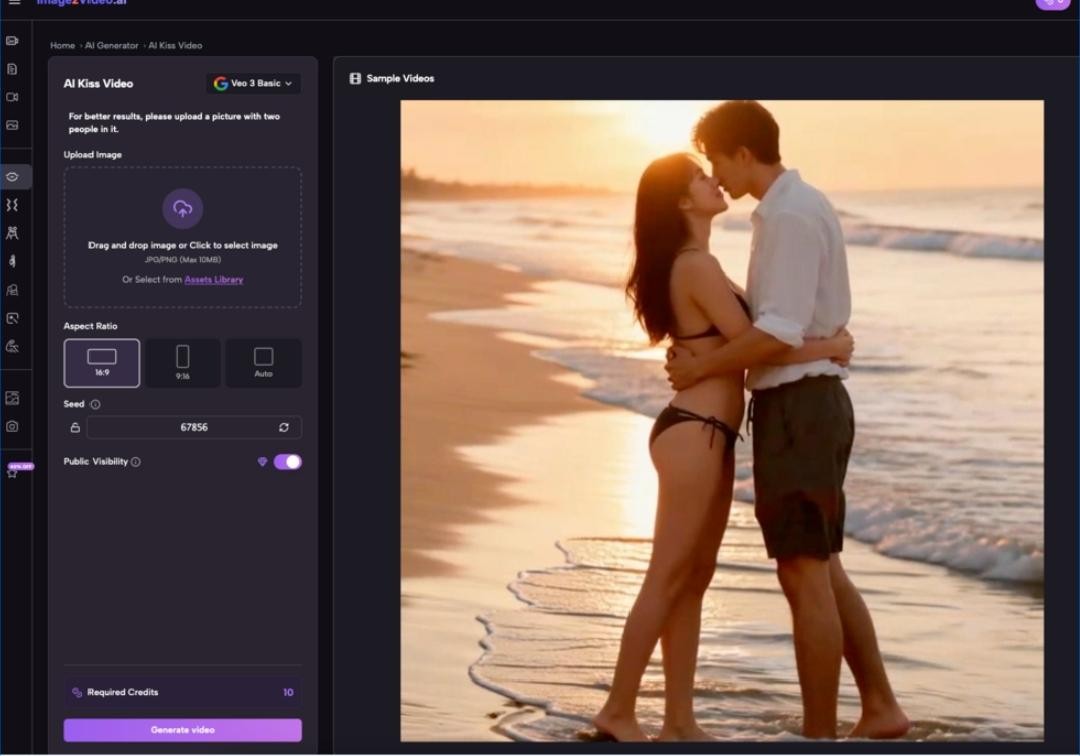Click the Seed info icon

click(x=96, y=405)
